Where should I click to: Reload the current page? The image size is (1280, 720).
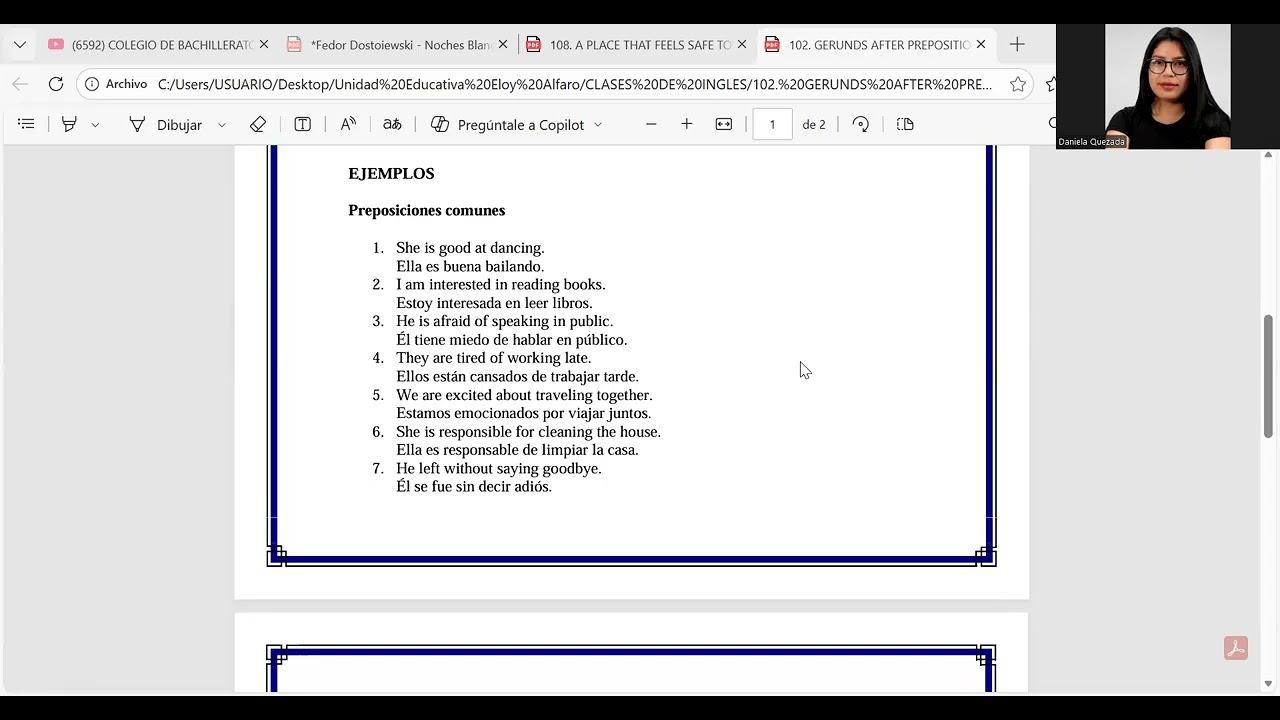(x=56, y=84)
